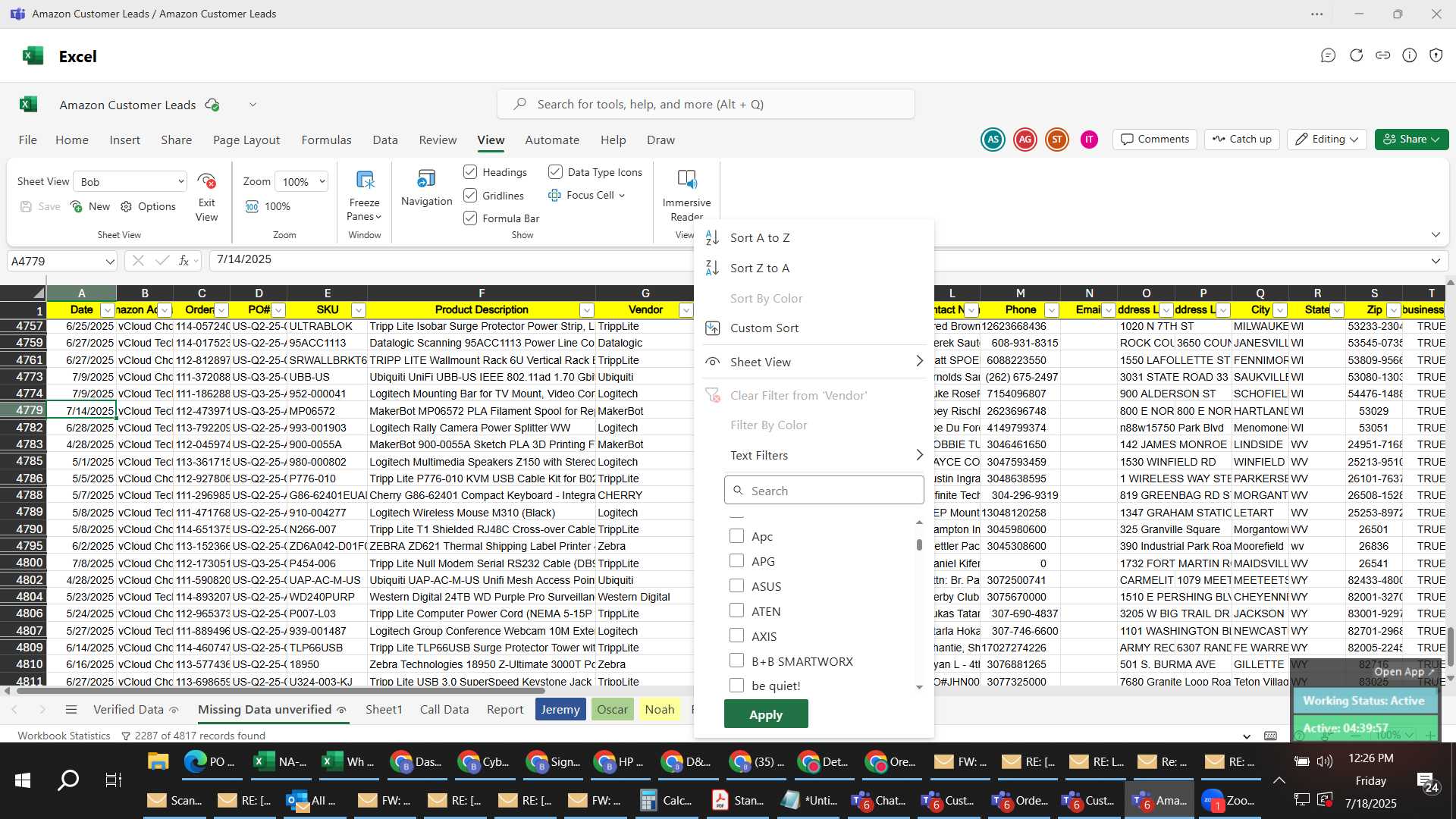The image size is (1456, 819).
Task: Open the Navigation pane icon
Action: 426,179
